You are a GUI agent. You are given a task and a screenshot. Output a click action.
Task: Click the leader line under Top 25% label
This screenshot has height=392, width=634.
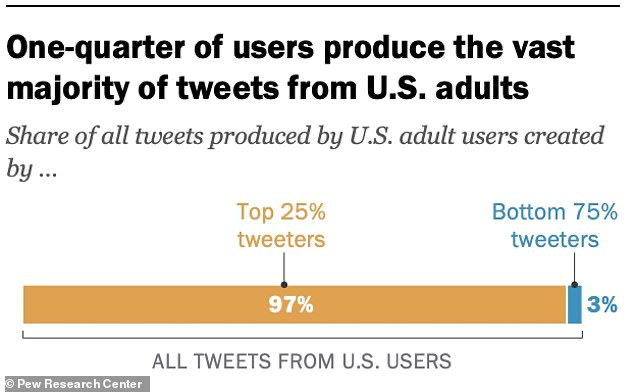tap(284, 268)
